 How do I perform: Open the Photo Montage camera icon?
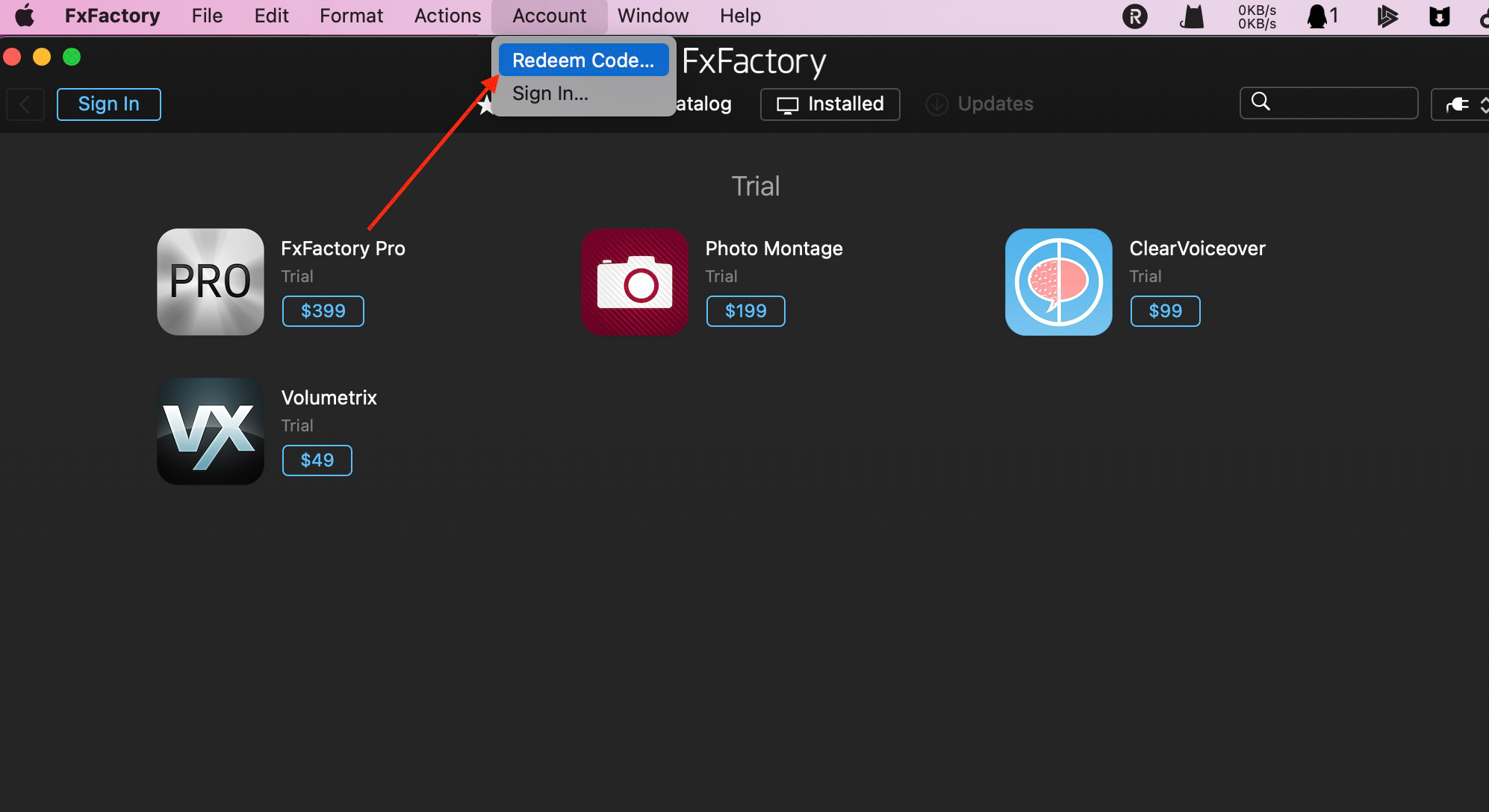635,282
